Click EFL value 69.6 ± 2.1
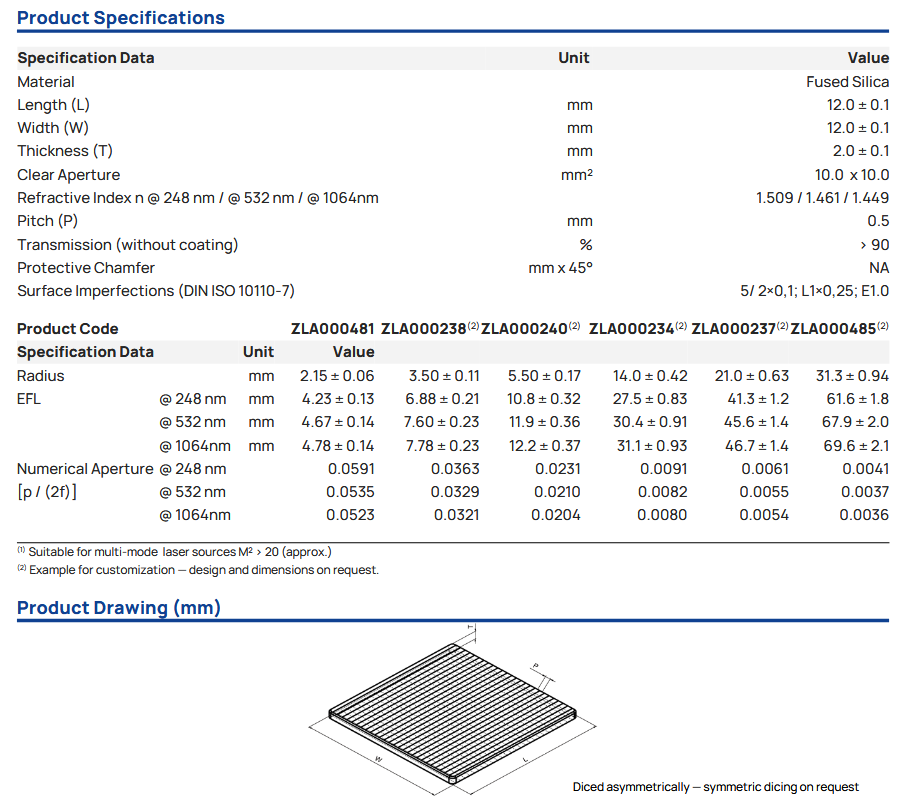Screen dimensions: 915x806 pyautogui.click(x=855, y=446)
